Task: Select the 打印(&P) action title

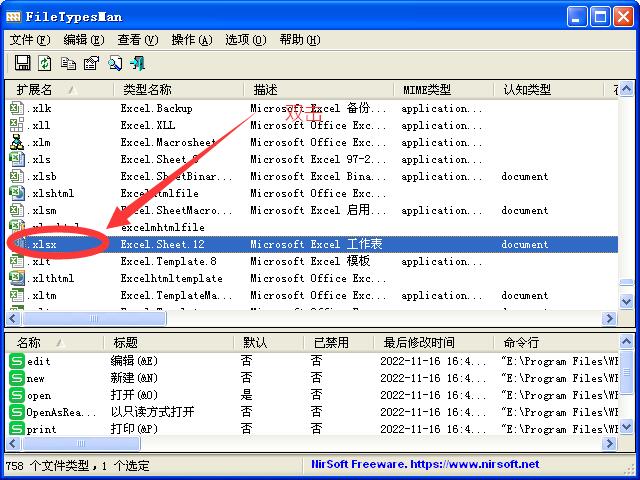Action: (x=134, y=429)
